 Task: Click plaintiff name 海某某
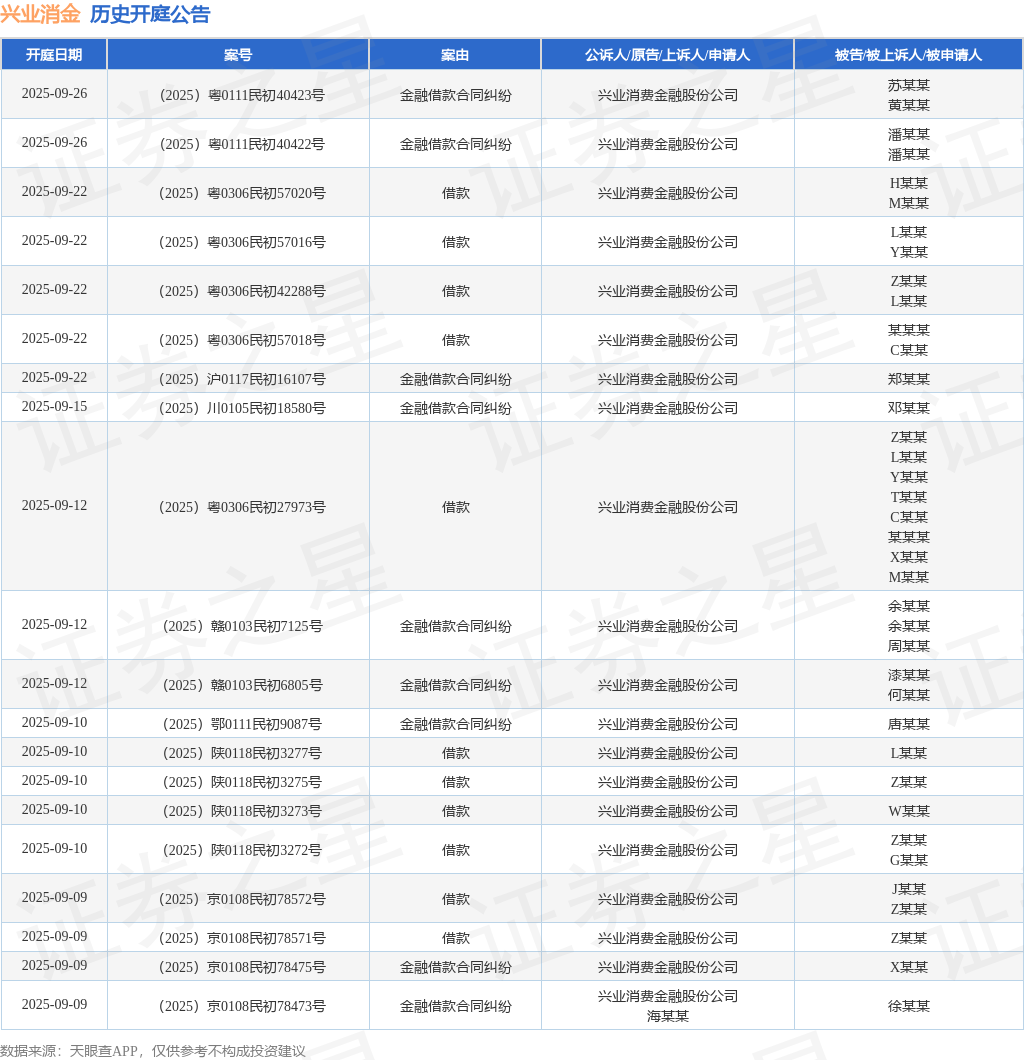pos(667,1016)
